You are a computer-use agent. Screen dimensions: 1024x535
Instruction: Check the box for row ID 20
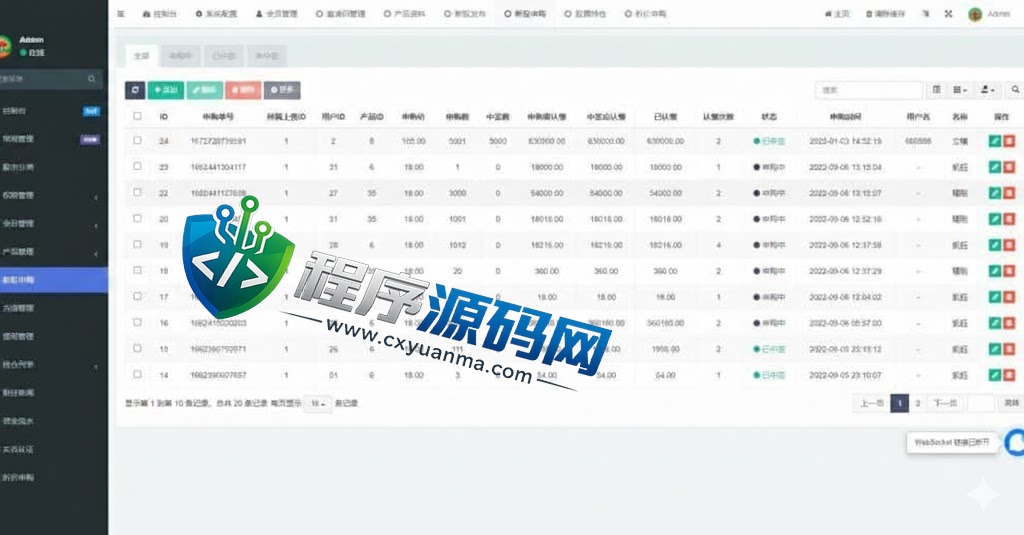coord(137,218)
